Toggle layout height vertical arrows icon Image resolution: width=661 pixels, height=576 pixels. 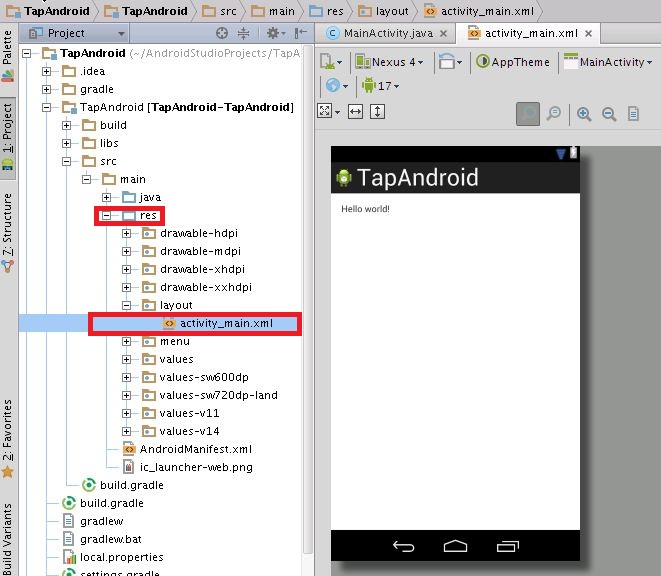(377, 112)
